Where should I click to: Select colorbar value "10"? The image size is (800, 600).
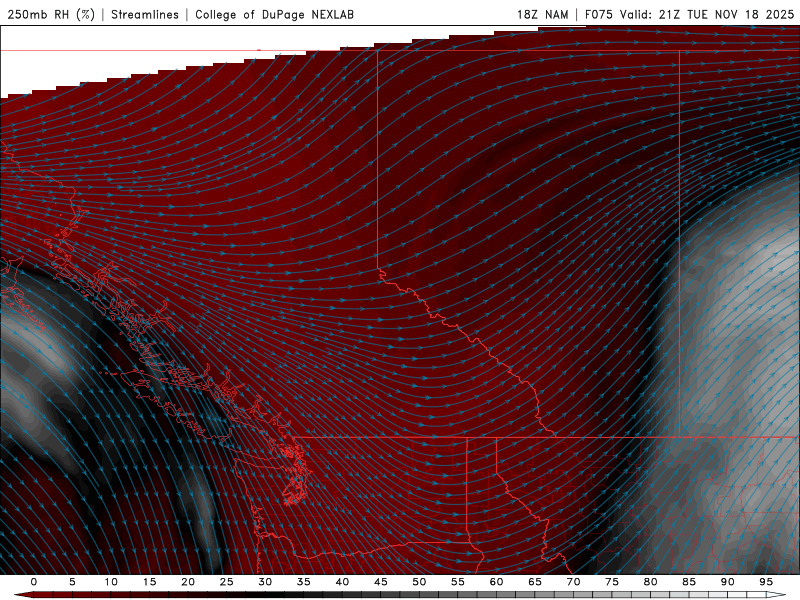(111, 582)
